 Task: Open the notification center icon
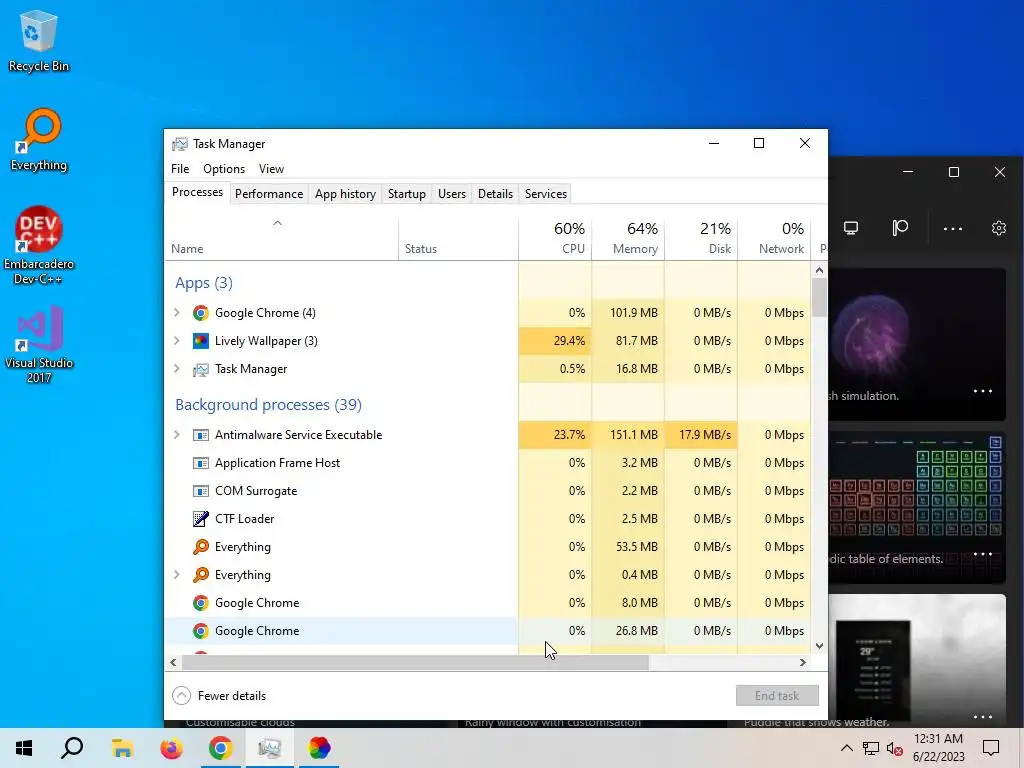point(991,748)
